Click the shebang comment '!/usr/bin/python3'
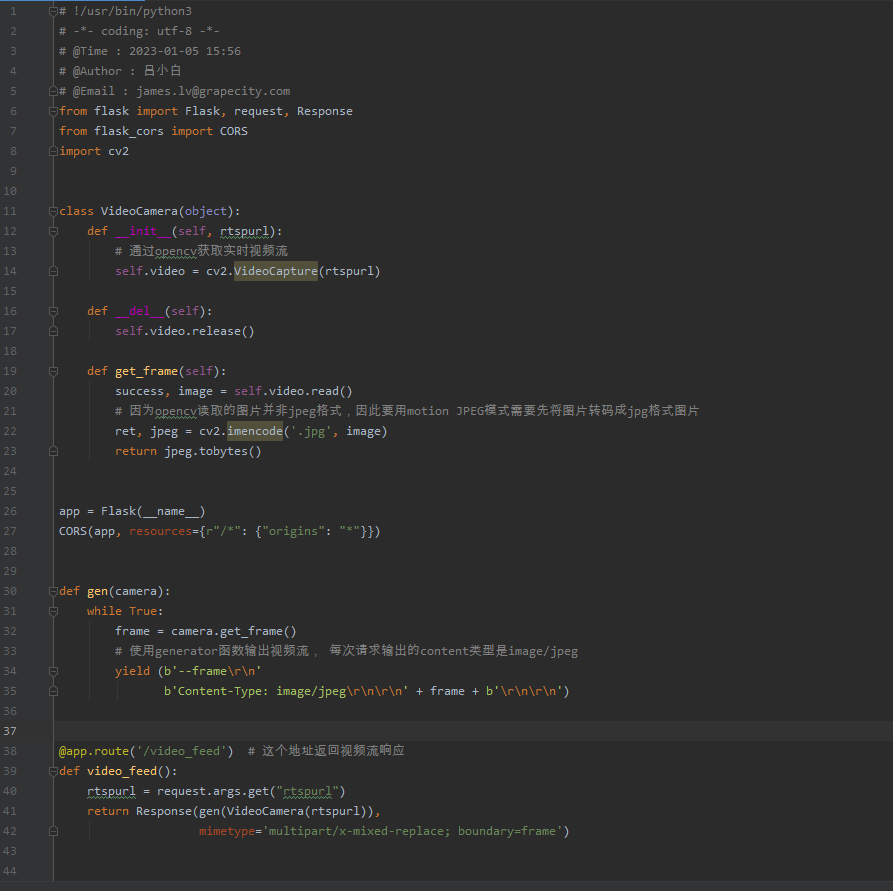Screen dimensions: 893x891 (x=132, y=11)
